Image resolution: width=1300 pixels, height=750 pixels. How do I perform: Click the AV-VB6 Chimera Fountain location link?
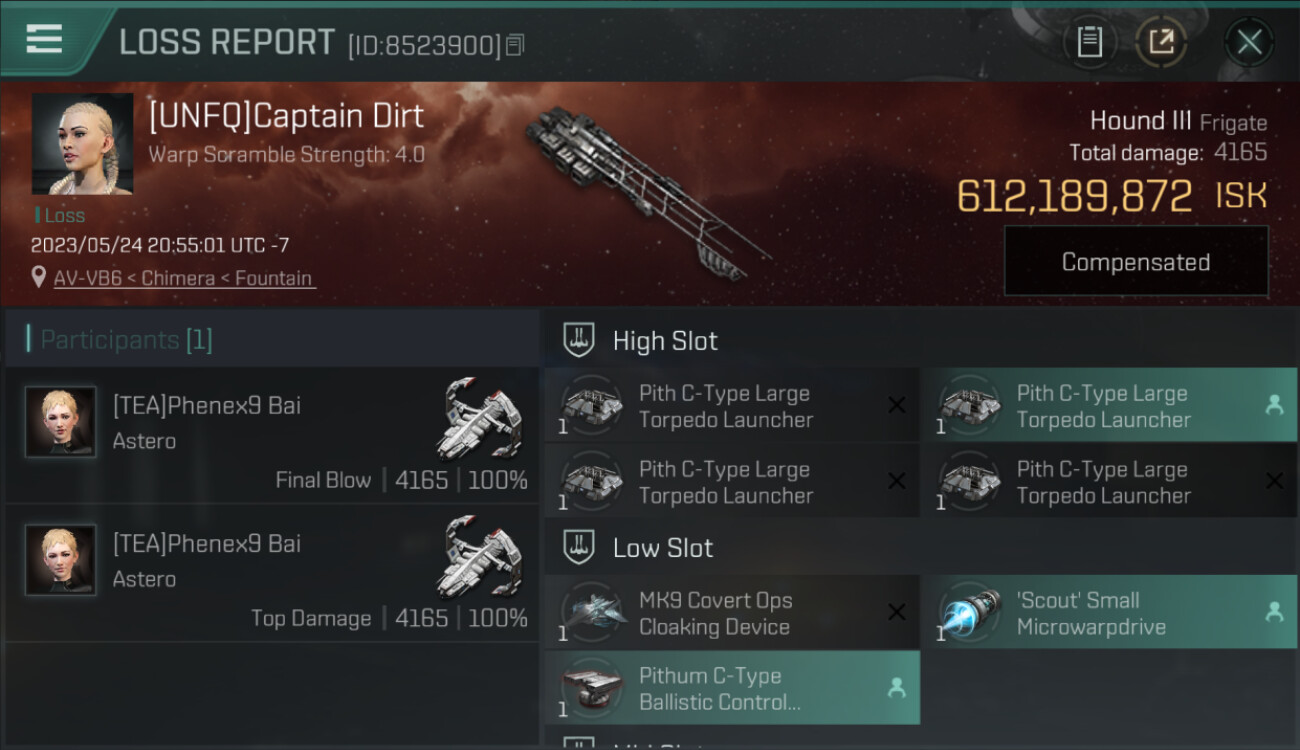pyautogui.click(x=184, y=278)
